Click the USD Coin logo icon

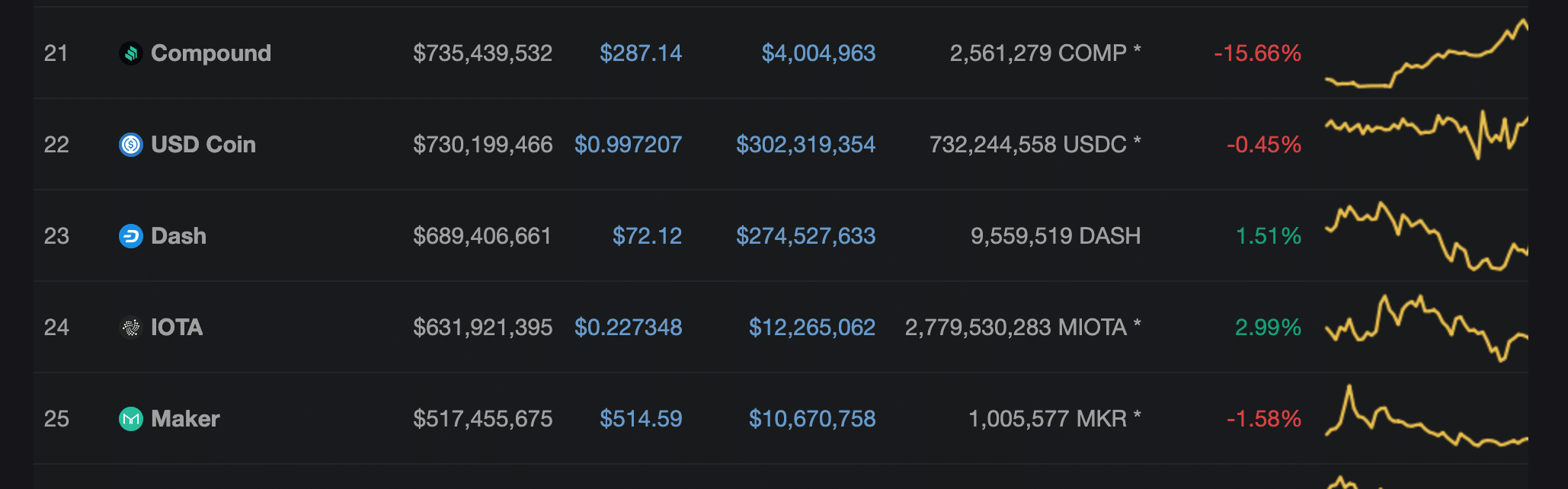click(131, 145)
